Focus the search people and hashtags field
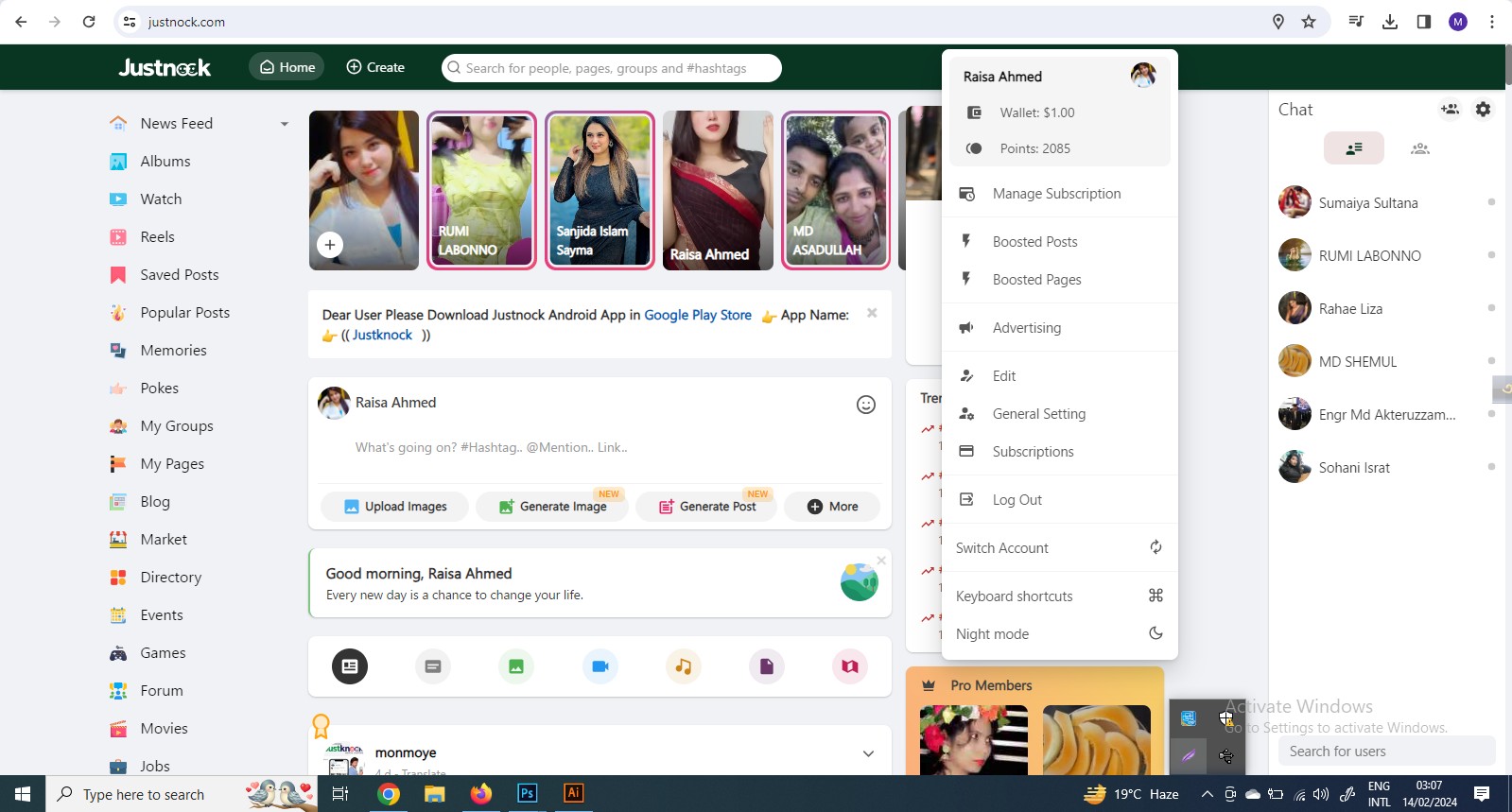 [612, 68]
